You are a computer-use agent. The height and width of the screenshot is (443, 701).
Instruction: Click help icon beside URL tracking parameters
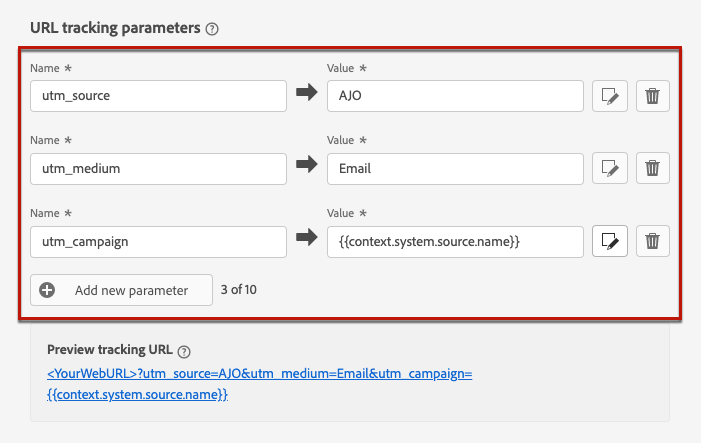tap(211, 30)
